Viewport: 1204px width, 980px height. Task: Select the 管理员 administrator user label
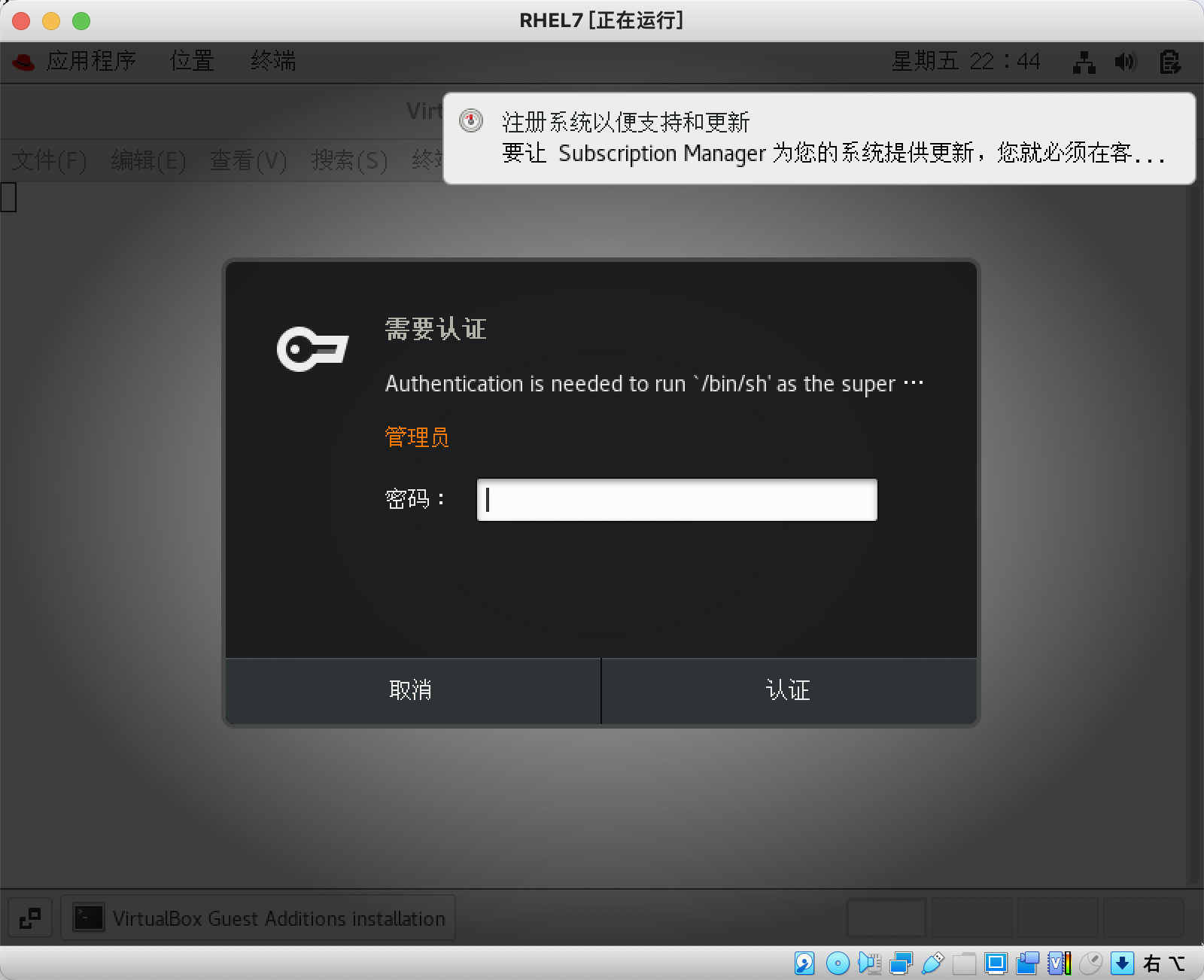(x=417, y=437)
